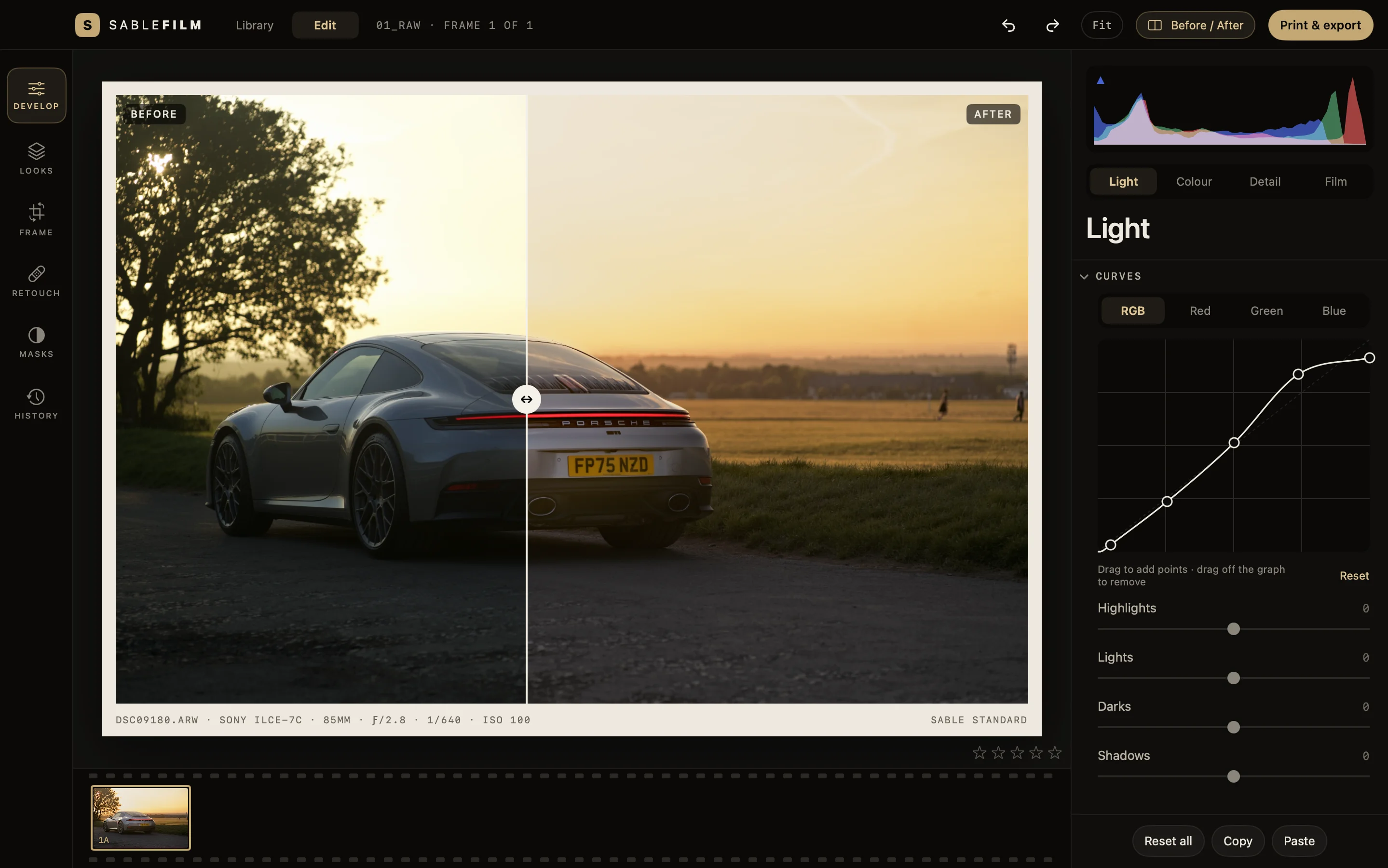Go to the Library view
The image size is (1388, 868).
254,25
